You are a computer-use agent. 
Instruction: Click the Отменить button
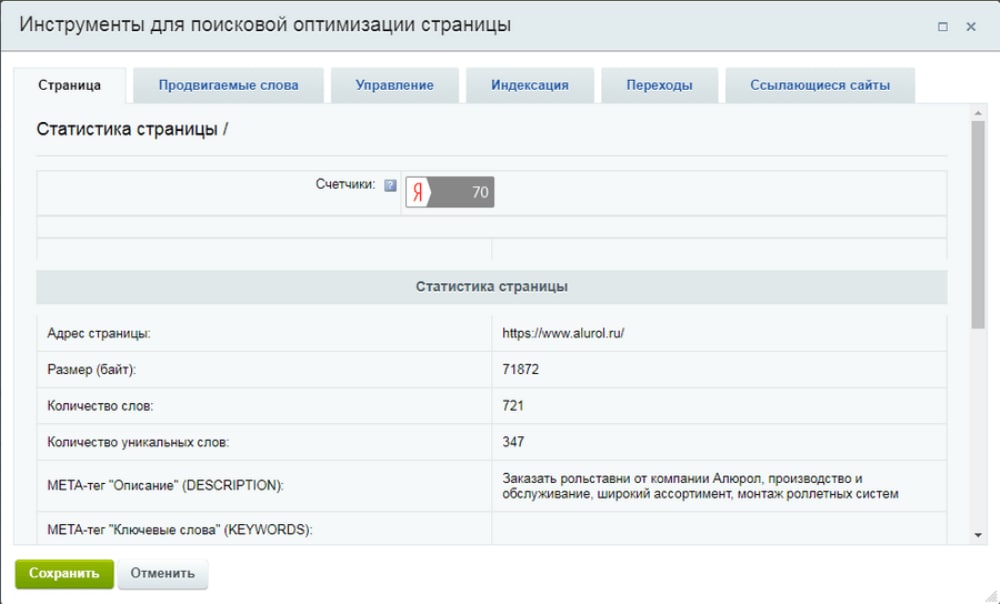point(162,574)
